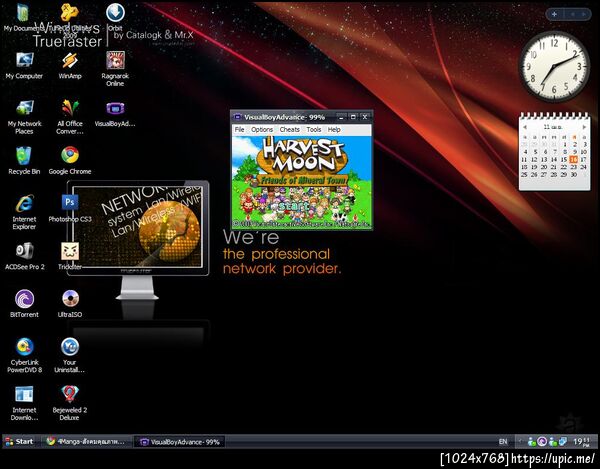600x469 pixels.
Task: Click the analog clock gadget
Action: tap(554, 67)
